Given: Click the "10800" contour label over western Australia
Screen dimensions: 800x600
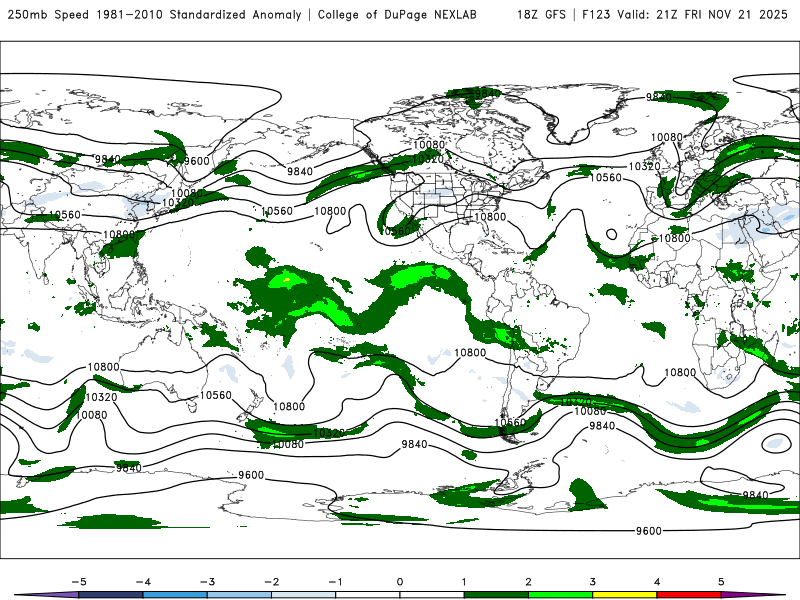Looking at the screenshot, I should pyautogui.click(x=103, y=367).
